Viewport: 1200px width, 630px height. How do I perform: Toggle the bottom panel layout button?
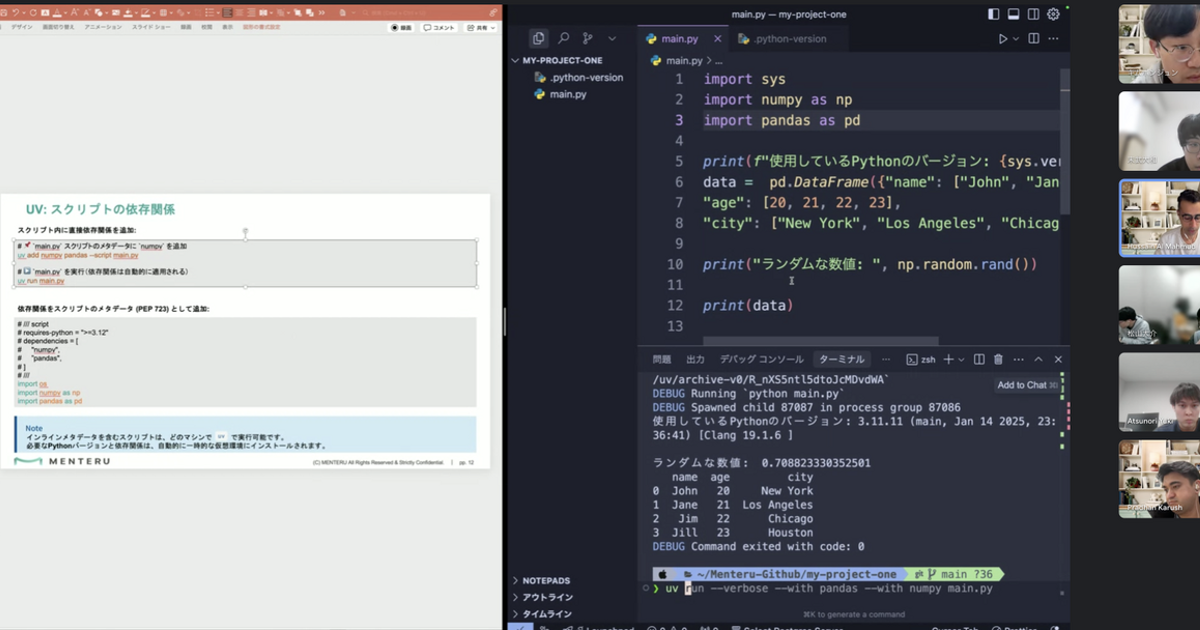pos(1013,14)
